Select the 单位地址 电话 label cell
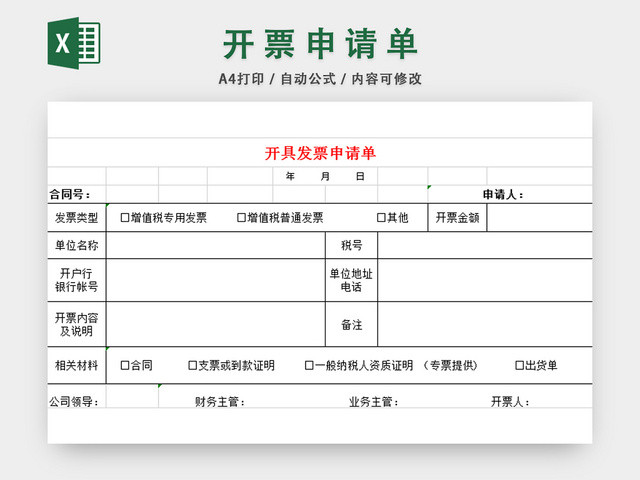Viewport: 640px width, 480px height. coord(351,280)
